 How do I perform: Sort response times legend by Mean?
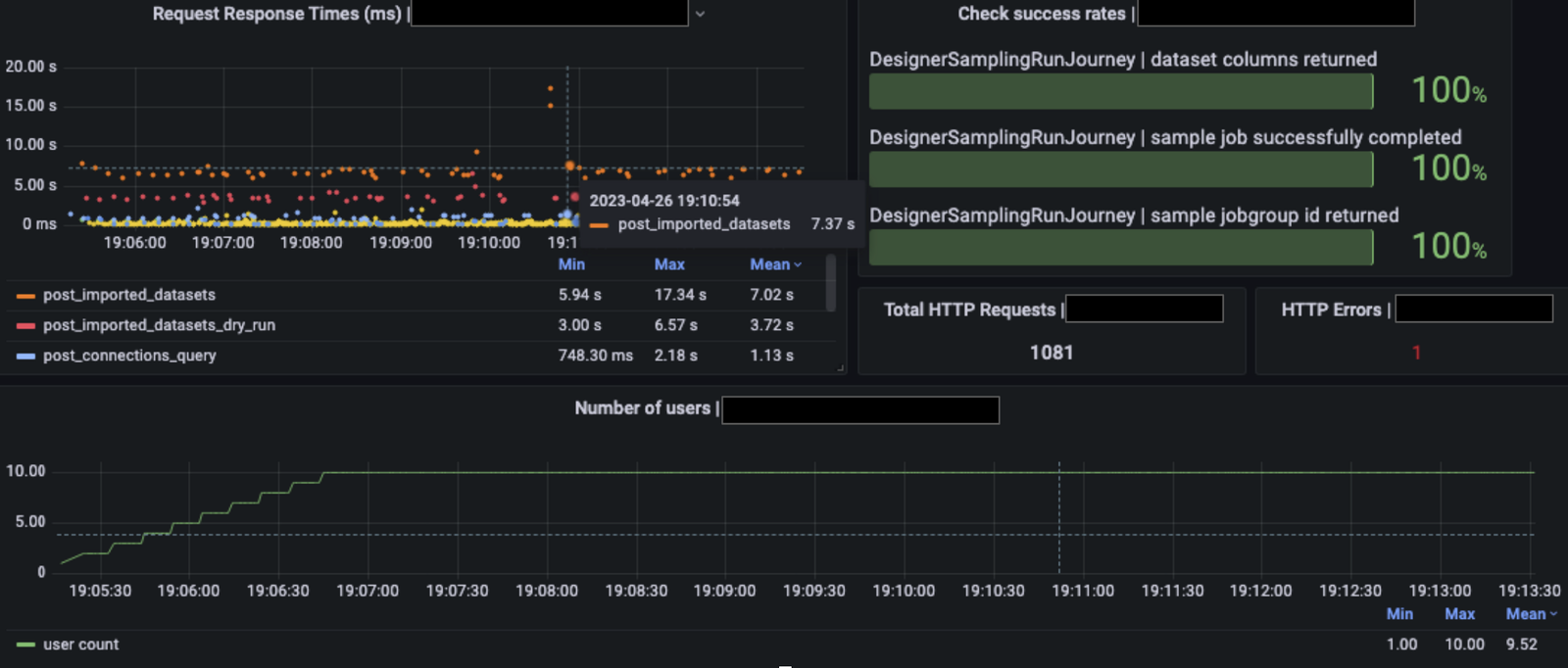pyautogui.click(x=775, y=264)
